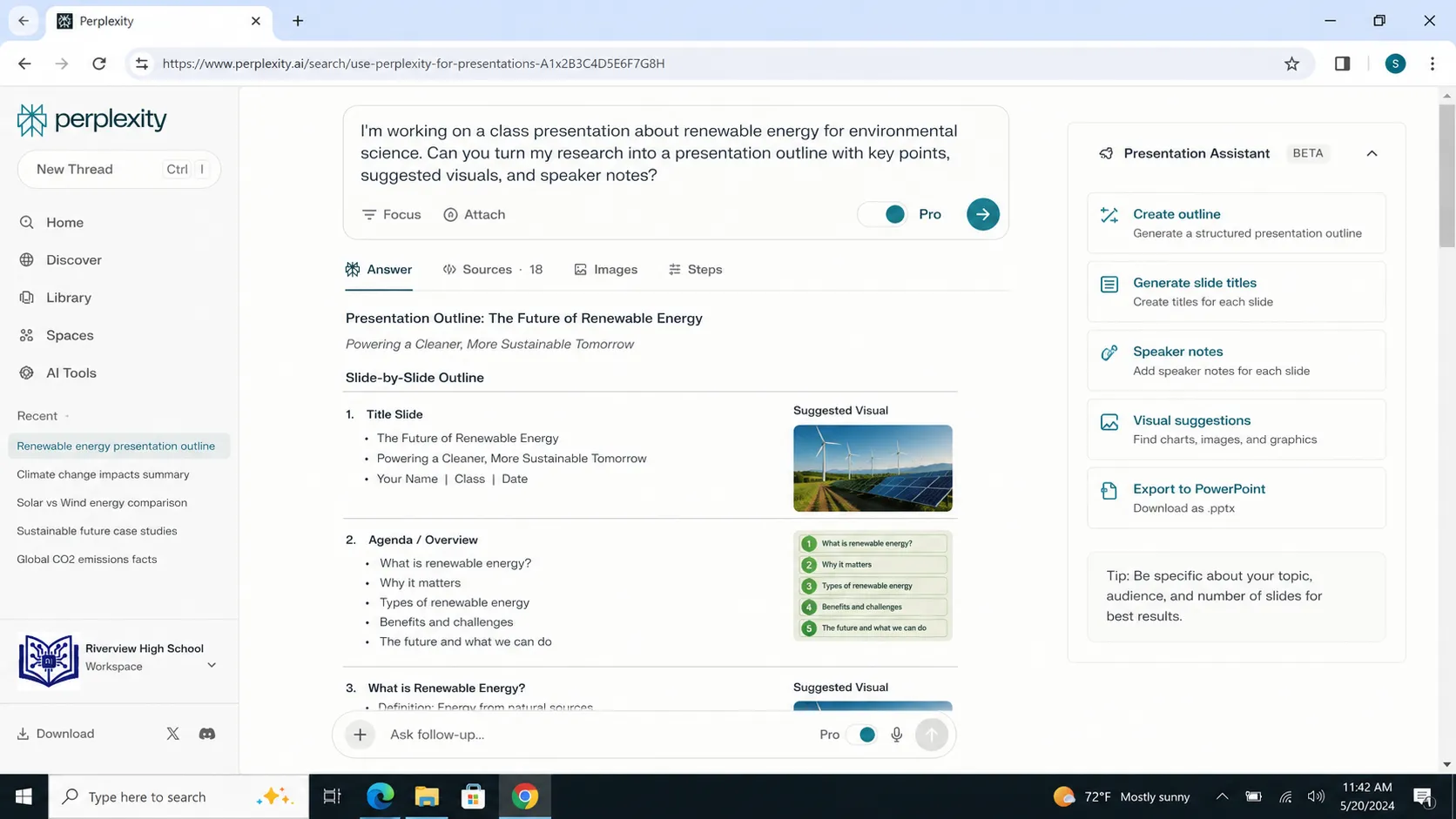Open Microsoft Store from taskbar
1456x819 pixels.
[473, 796]
